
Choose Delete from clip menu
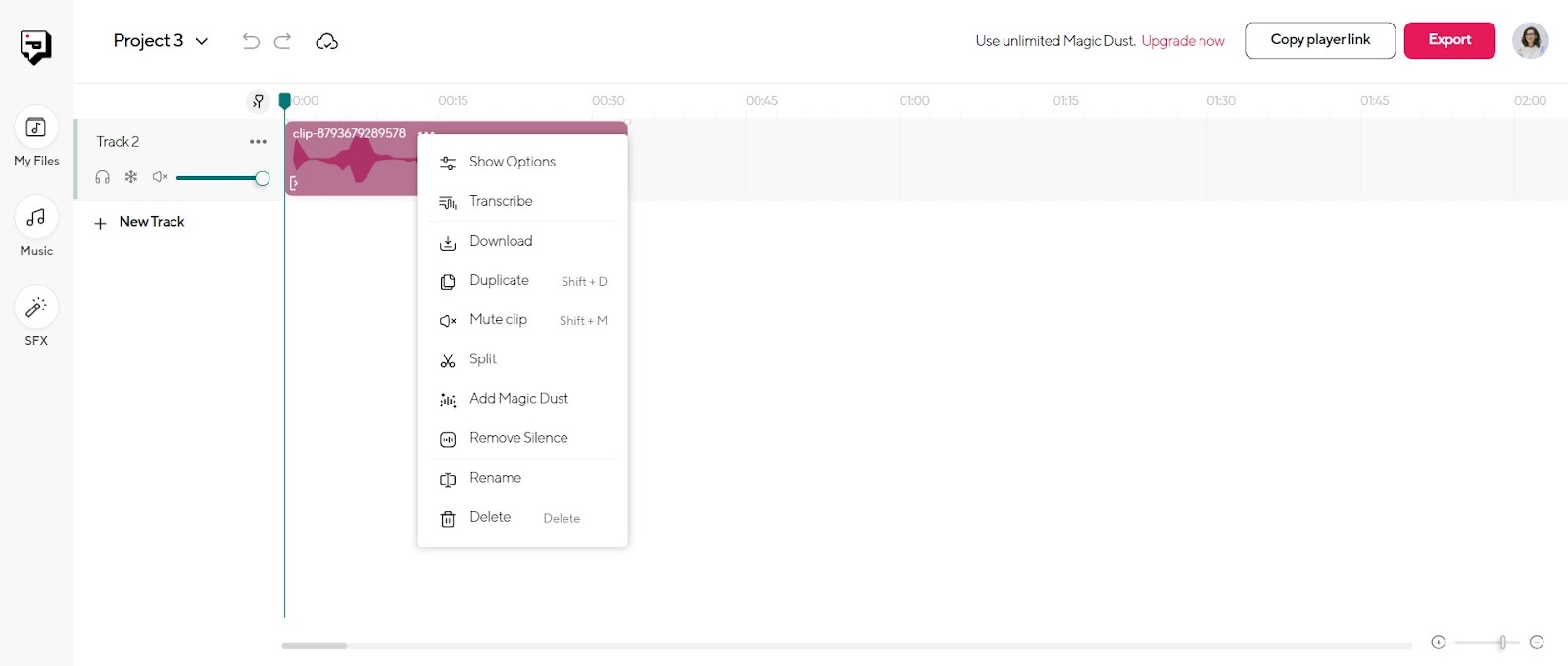tap(522, 517)
